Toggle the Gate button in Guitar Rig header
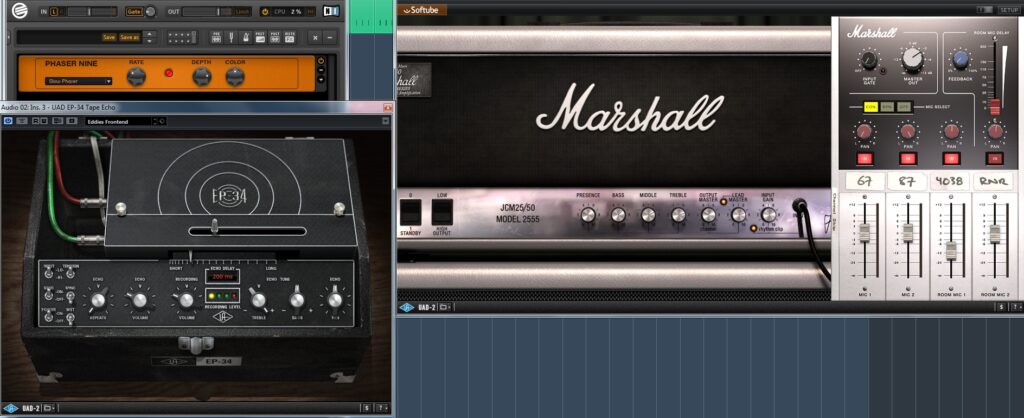 point(133,12)
